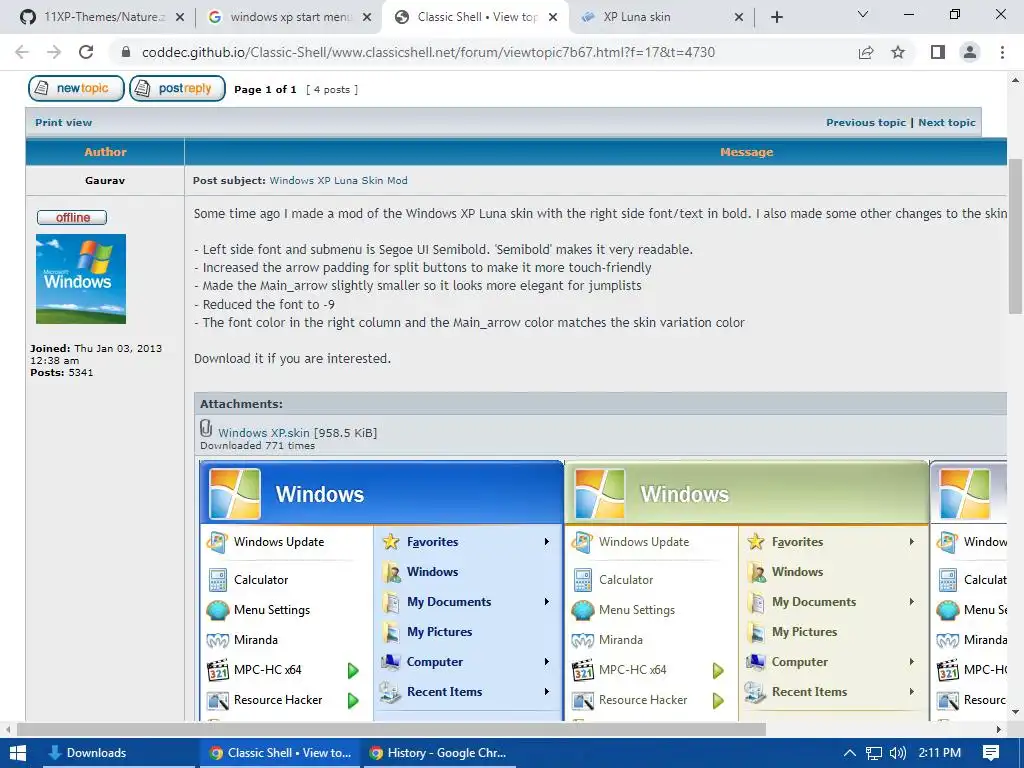This screenshot has width=1024, height=768.
Task: Open post subject Windows XP Luna Skin Mod
Action: pyautogui.click(x=338, y=180)
